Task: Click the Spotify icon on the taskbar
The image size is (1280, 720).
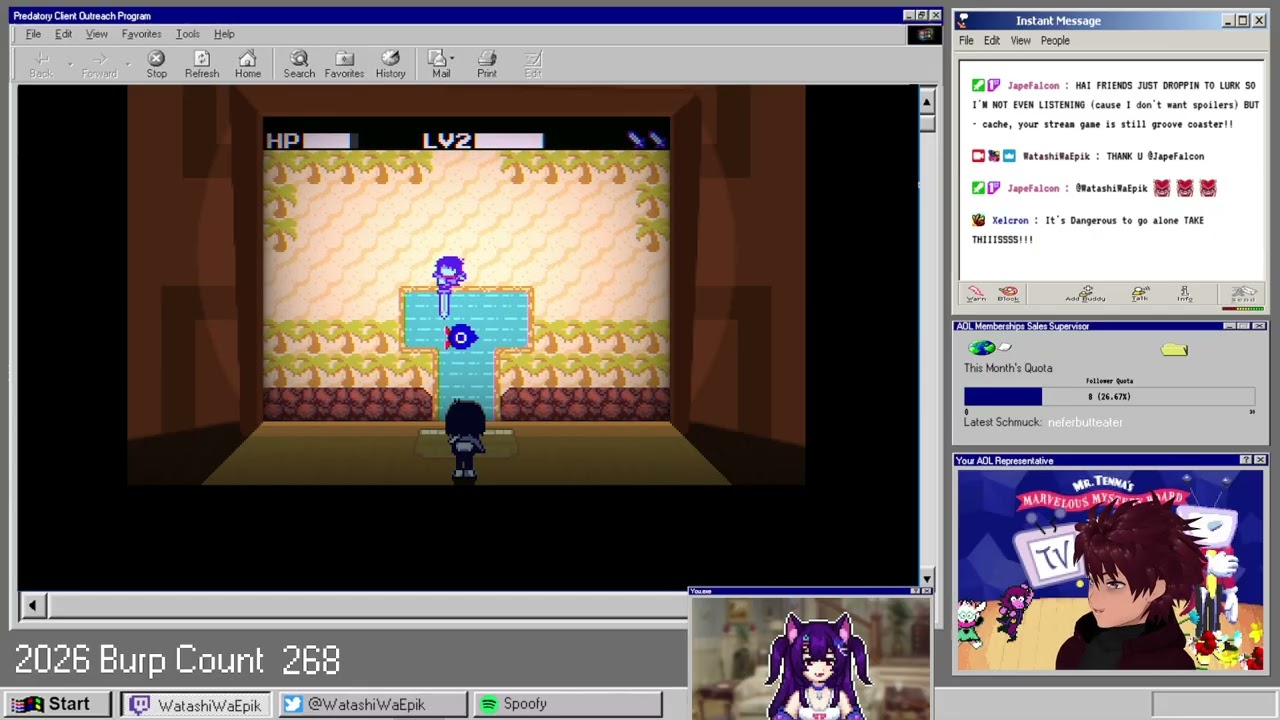Action: (x=489, y=705)
